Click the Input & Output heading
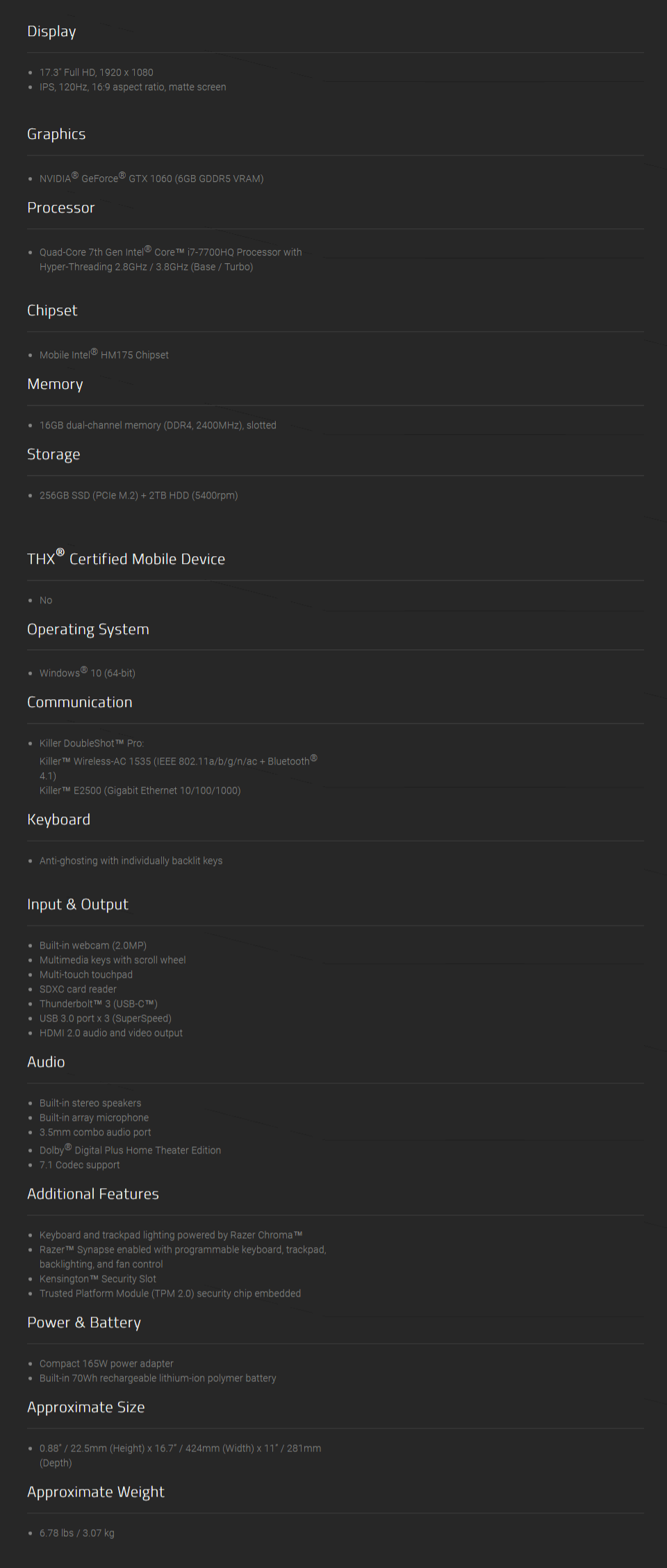The width and height of the screenshot is (667, 1568). pyautogui.click(x=78, y=904)
